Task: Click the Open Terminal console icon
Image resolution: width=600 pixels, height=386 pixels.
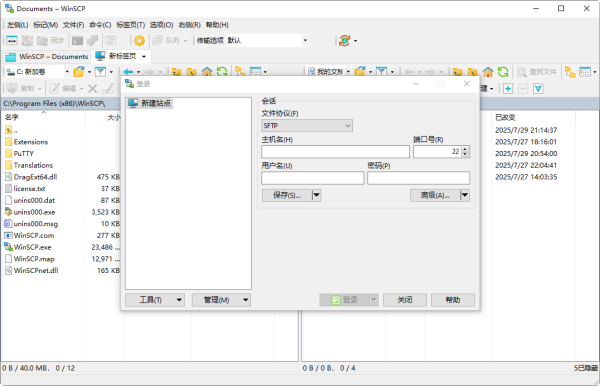Action: (x=77, y=41)
